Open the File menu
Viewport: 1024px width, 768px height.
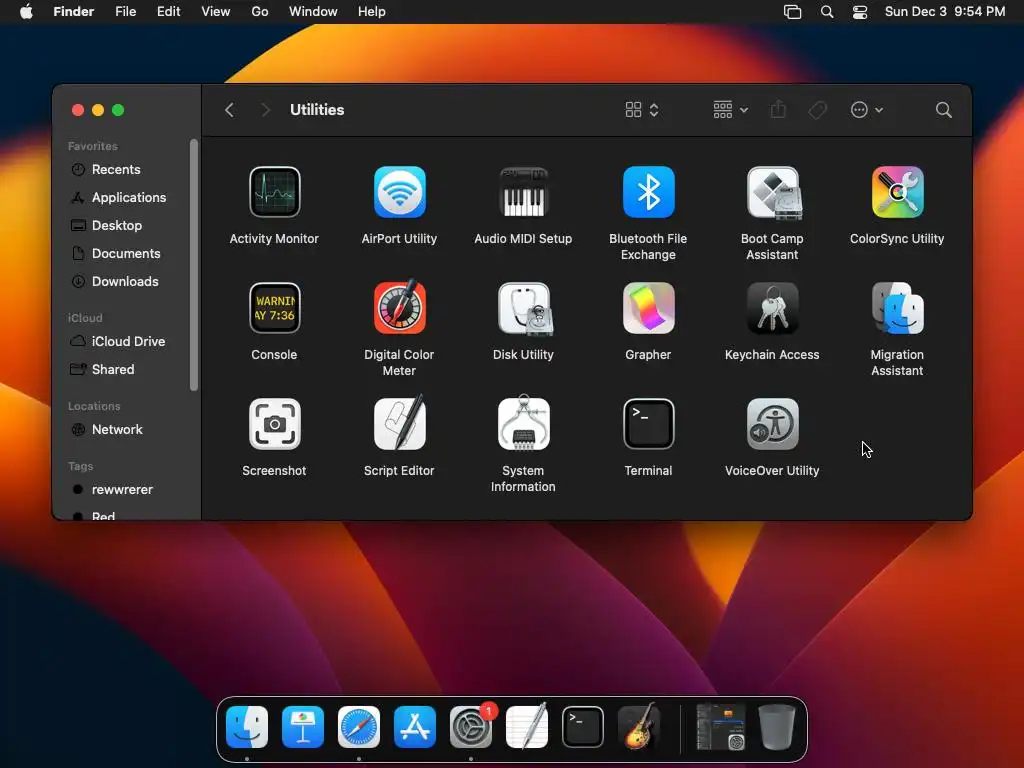coord(125,12)
